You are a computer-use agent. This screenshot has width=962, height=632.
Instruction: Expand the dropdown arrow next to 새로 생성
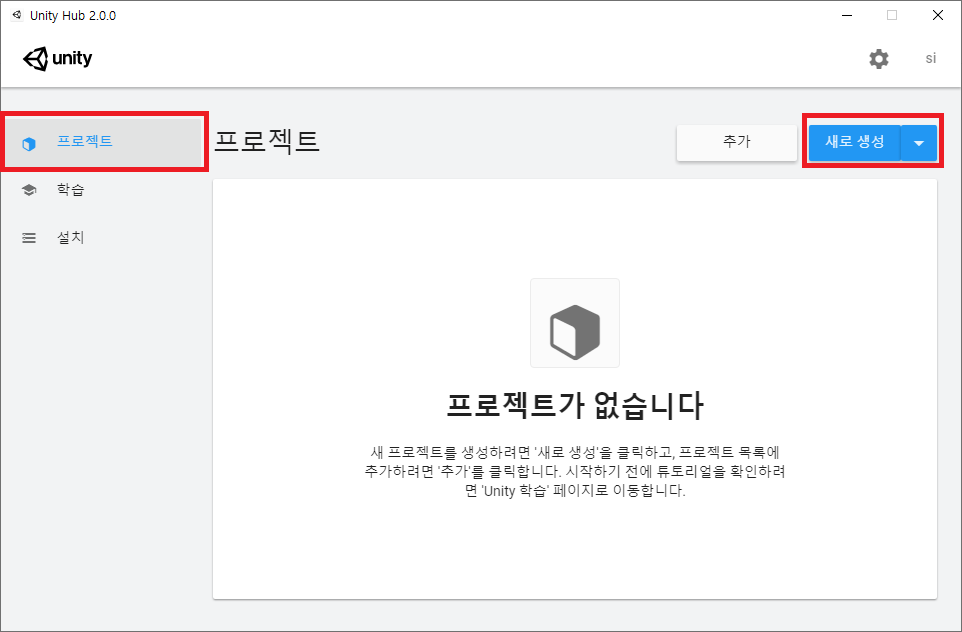pyautogui.click(x=919, y=143)
